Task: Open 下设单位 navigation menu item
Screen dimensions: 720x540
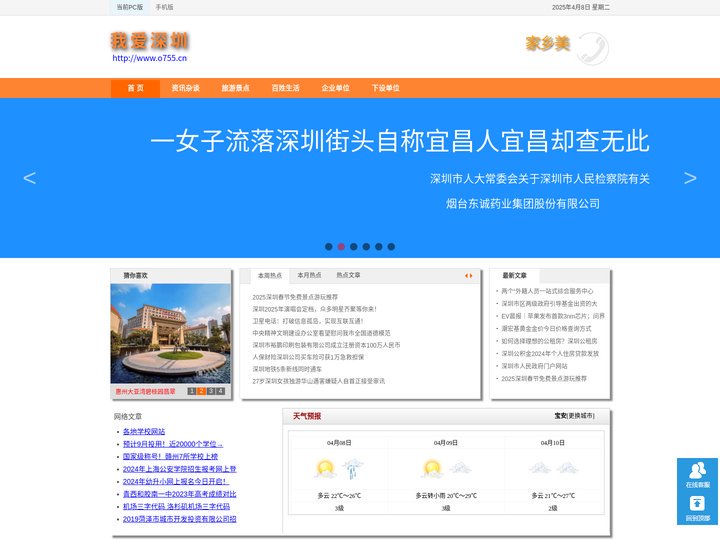Action: (386, 88)
